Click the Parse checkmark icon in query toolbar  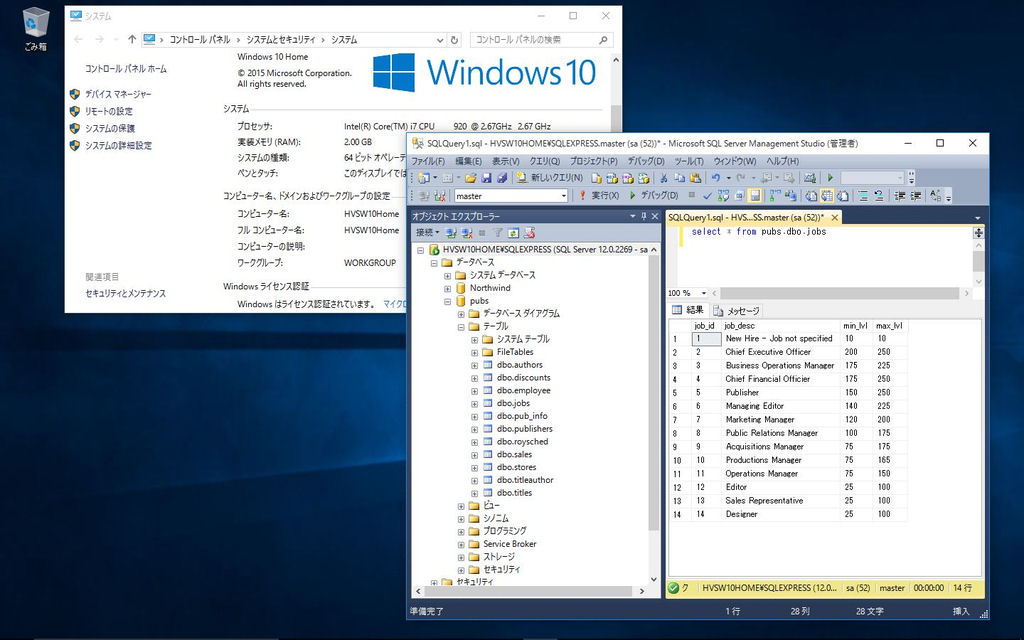pyautogui.click(x=707, y=195)
